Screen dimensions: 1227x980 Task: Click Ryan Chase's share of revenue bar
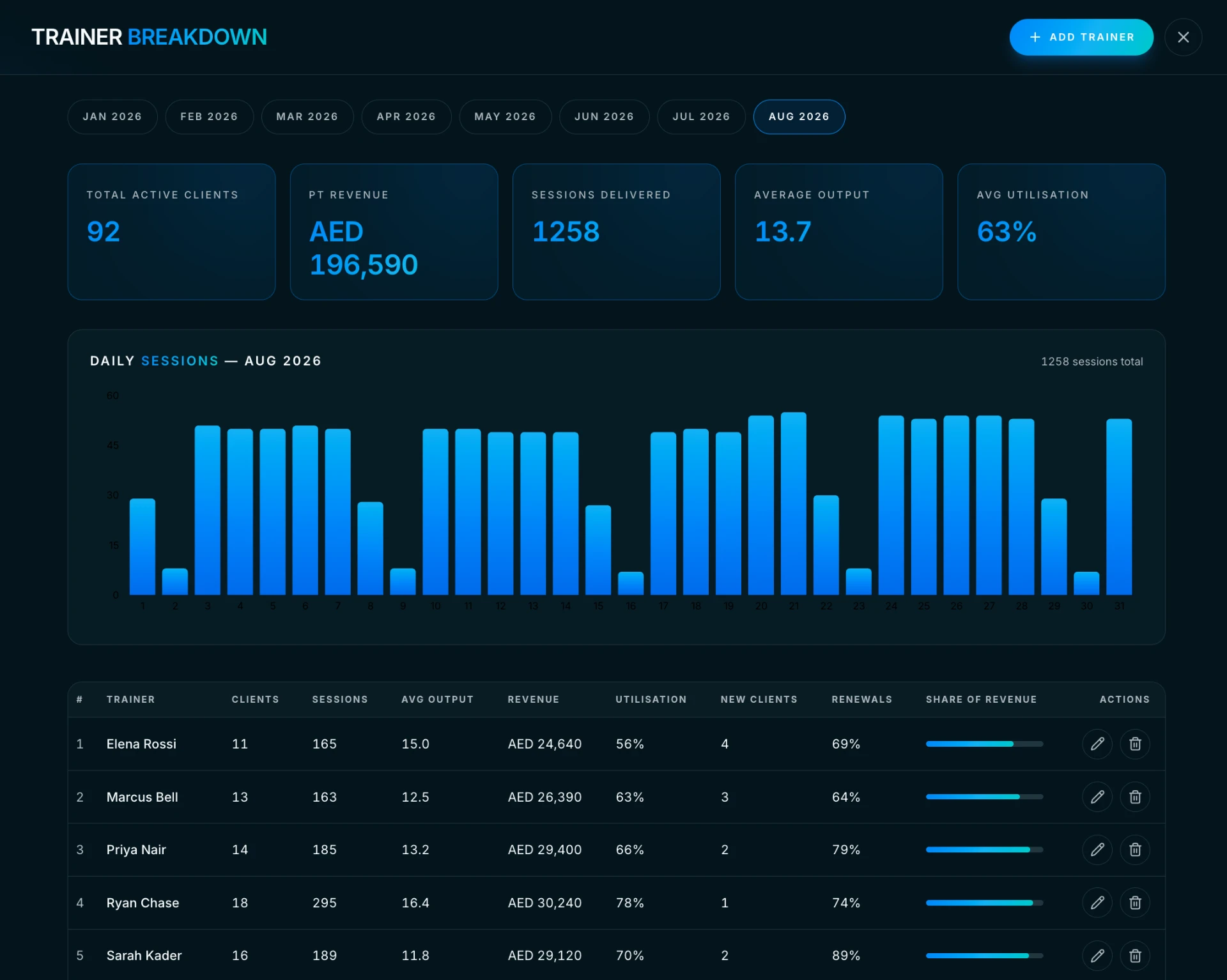[x=984, y=903]
